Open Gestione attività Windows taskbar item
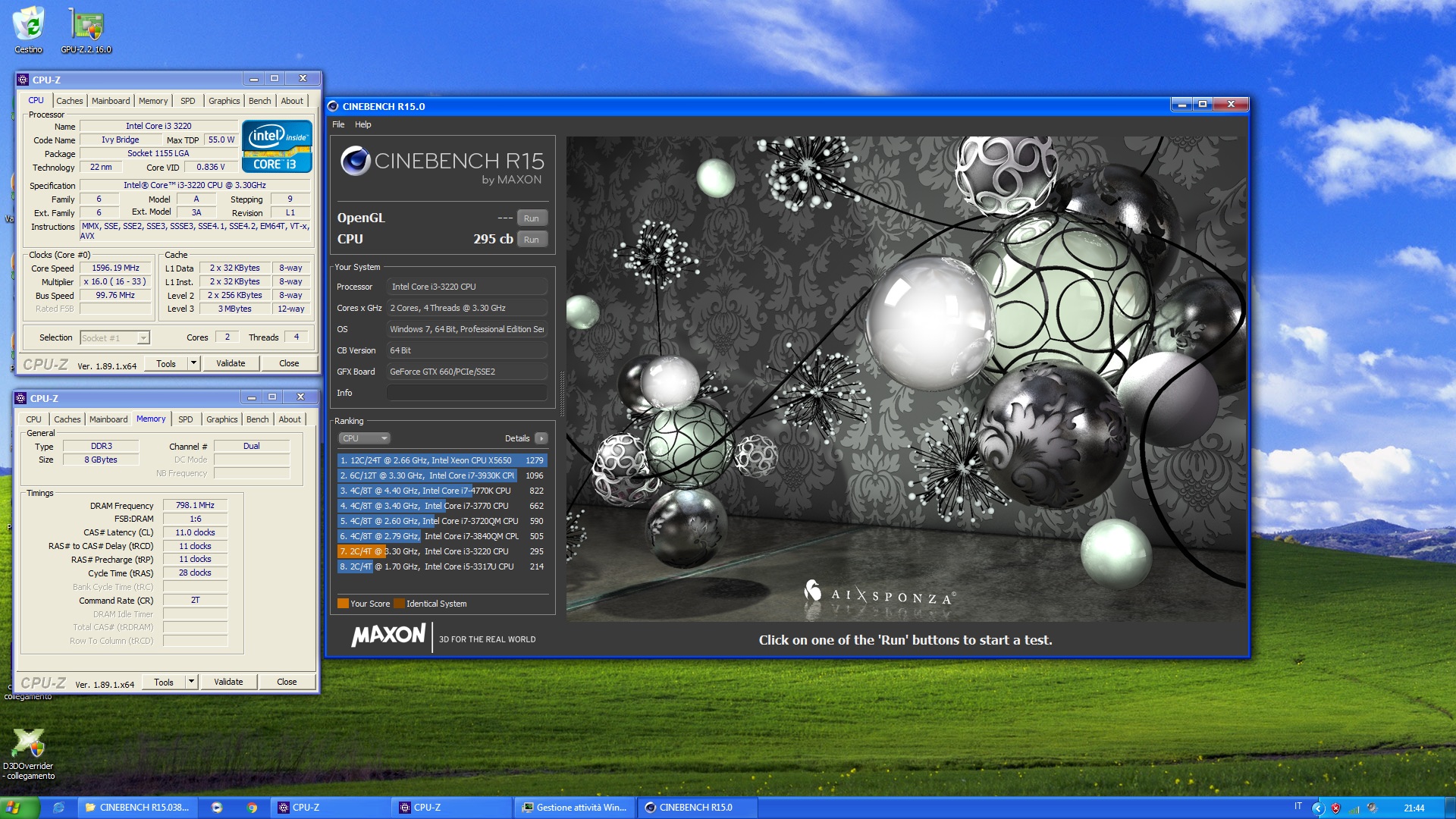The width and height of the screenshot is (1456, 819). click(x=576, y=808)
